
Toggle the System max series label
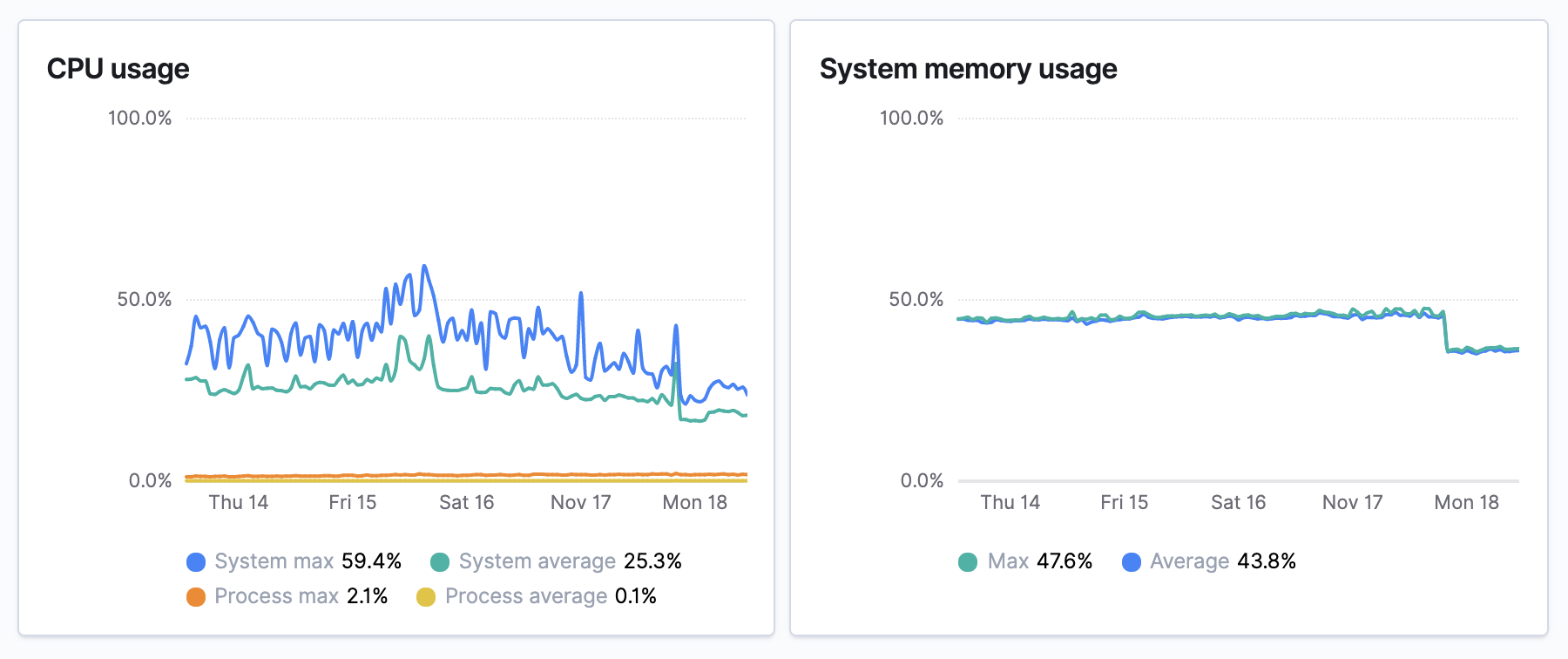pos(274,561)
